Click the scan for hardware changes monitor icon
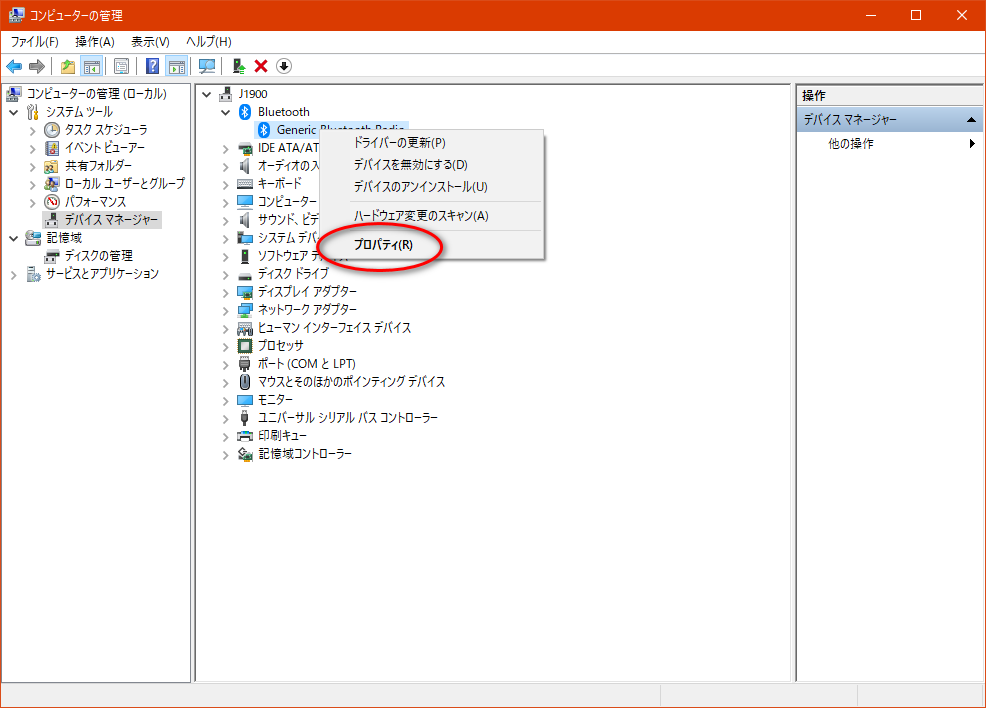Image resolution: width=986 pixels, height=708 pixels. (207, 66)
